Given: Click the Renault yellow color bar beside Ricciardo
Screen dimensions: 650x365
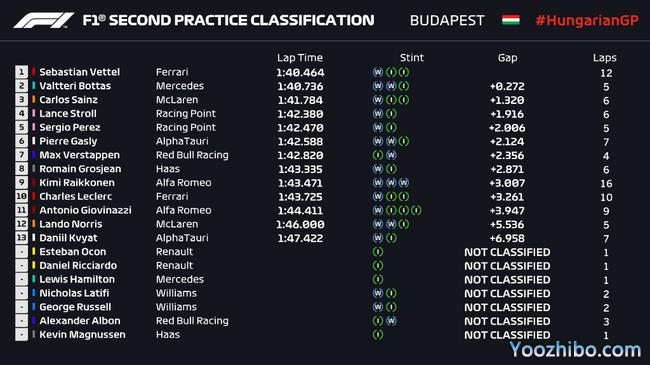Looking at the screenshot, I should click(34, 265).
